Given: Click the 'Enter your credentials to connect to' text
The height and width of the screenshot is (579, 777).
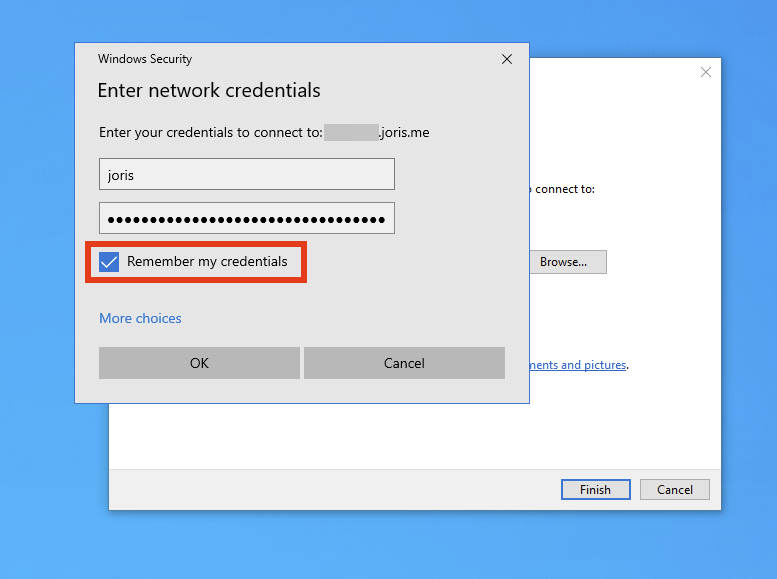Looking at the screenshot, I should click(210, 132).
